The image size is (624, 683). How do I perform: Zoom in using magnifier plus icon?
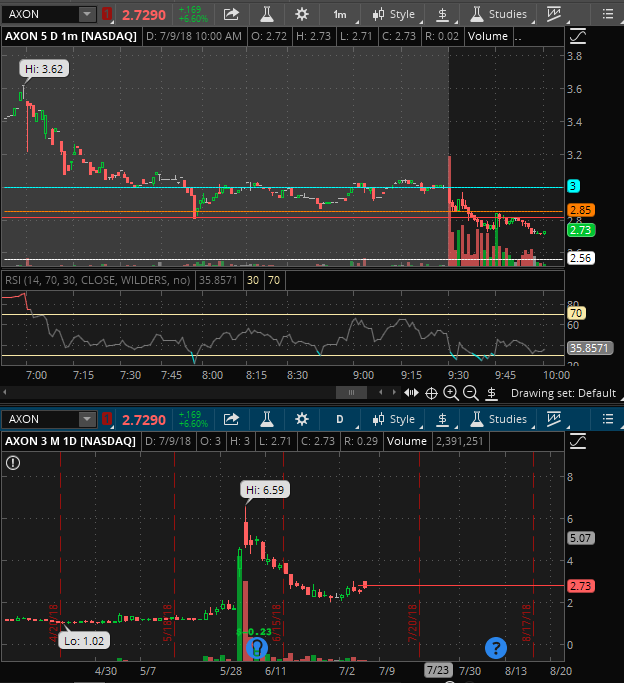click(x=451, y=393)
